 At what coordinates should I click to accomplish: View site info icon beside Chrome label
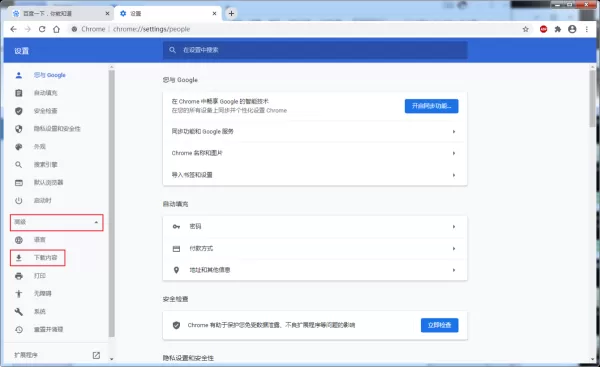(74, 29)
